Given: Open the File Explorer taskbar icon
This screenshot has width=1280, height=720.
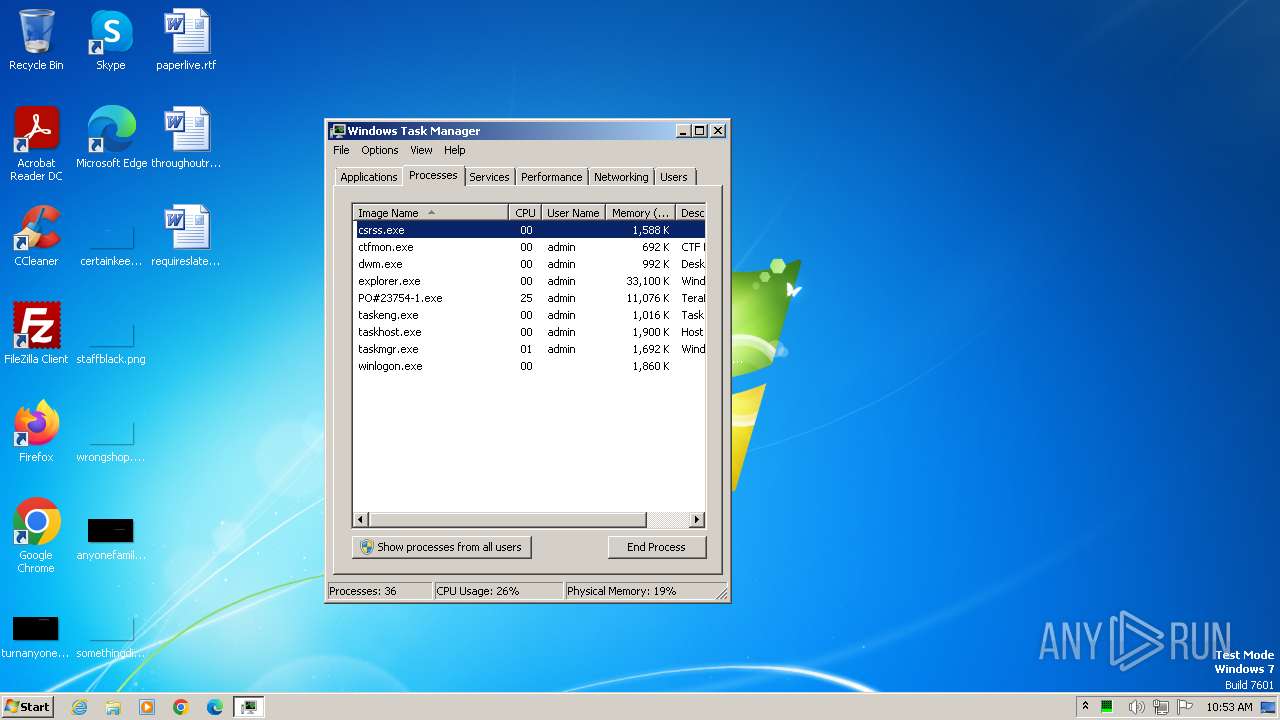Looking at the screenshot, I should coord(113,707).
